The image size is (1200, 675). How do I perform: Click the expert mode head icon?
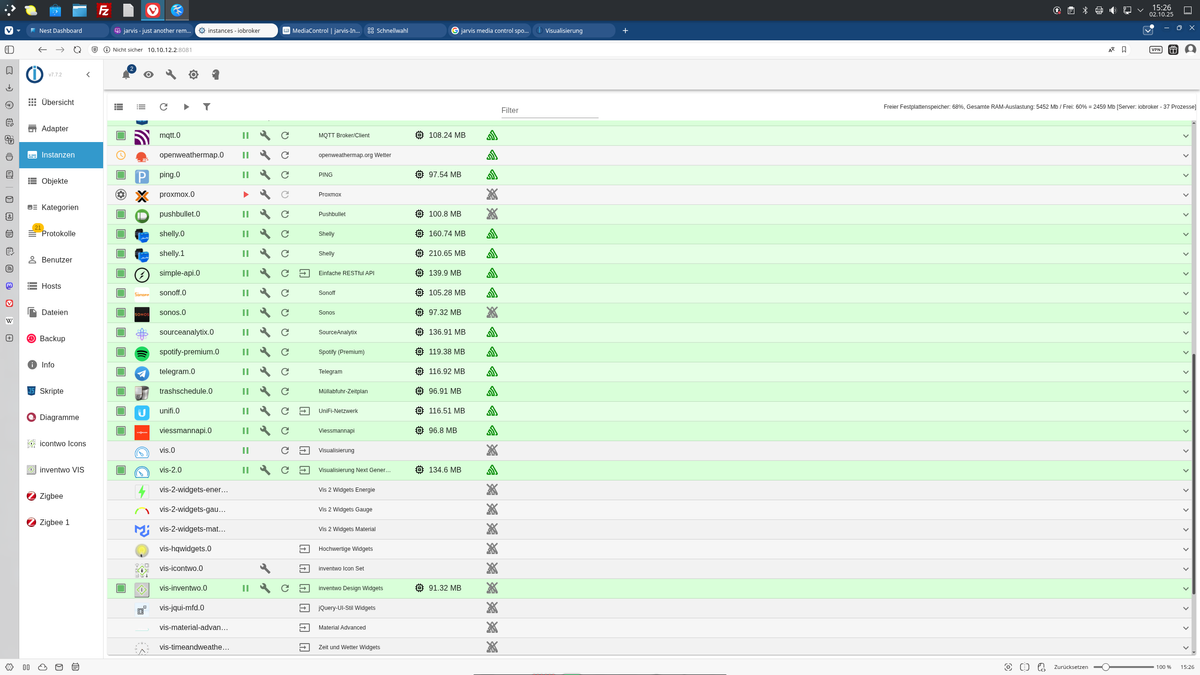(x=216, y=75)
